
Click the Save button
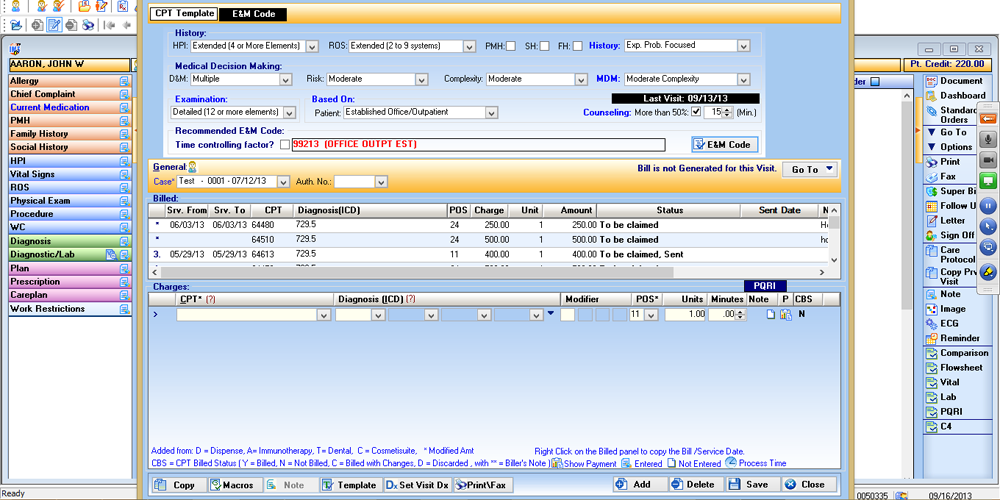pyautogui.click(x=753, y=485)
